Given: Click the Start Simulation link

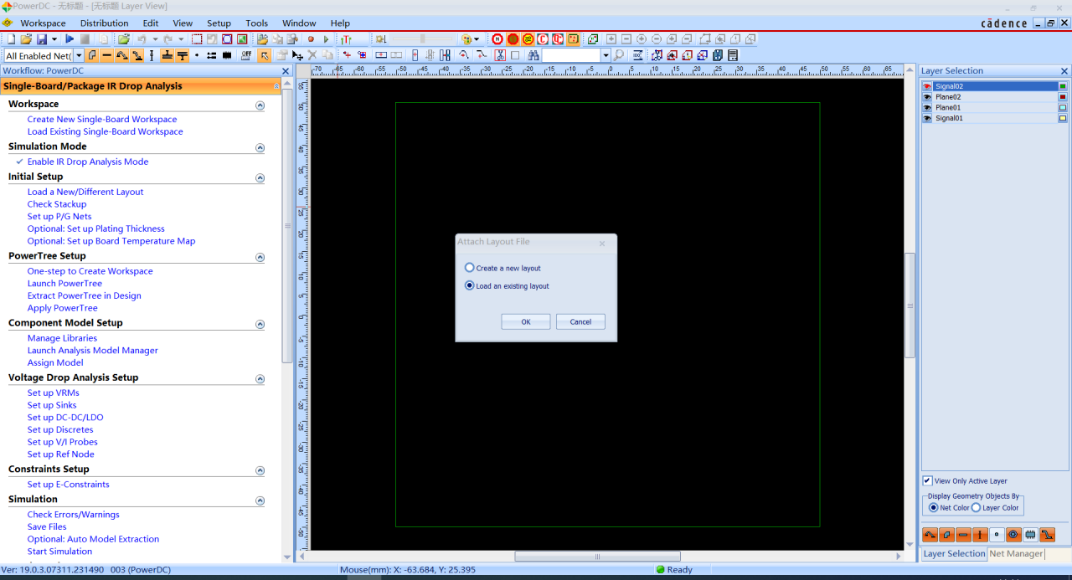Looking at the screenshot, I should [59, 551].
